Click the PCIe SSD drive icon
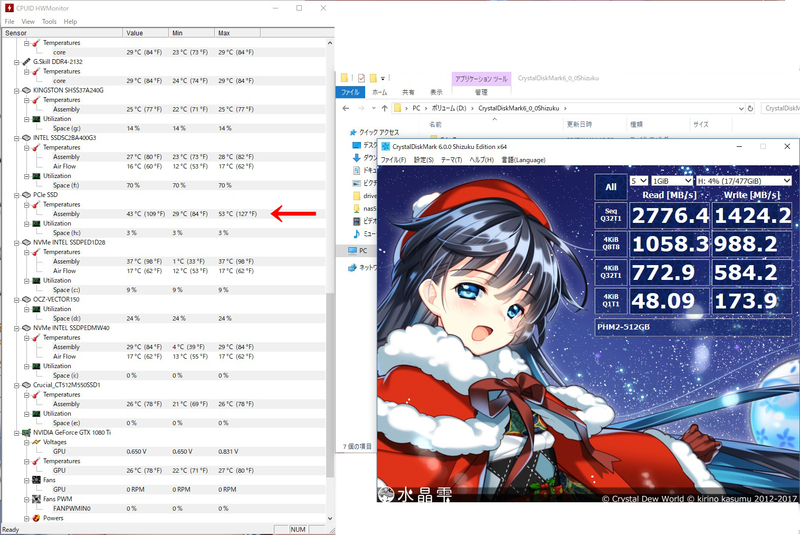The image size is (800, 535). [27, 195]
